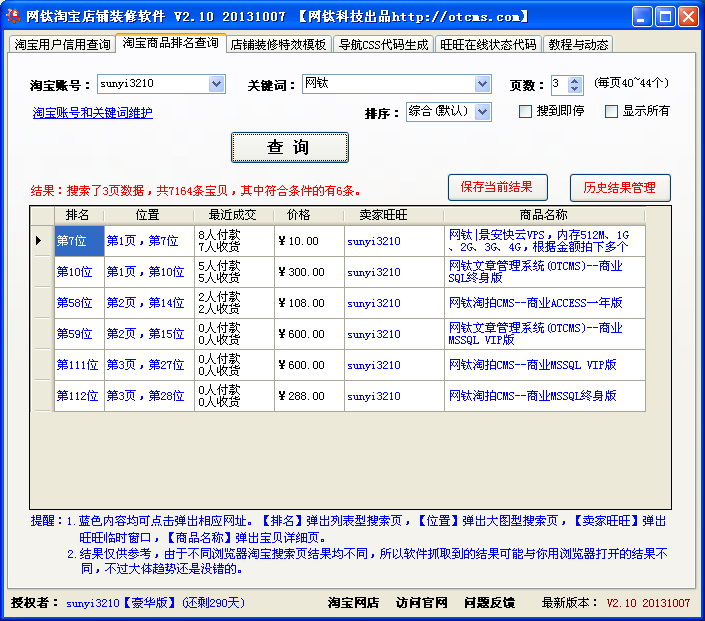Open 历史结果管理 button
Viewport: 705px width, 621px height.
click(x=620, y=188)
